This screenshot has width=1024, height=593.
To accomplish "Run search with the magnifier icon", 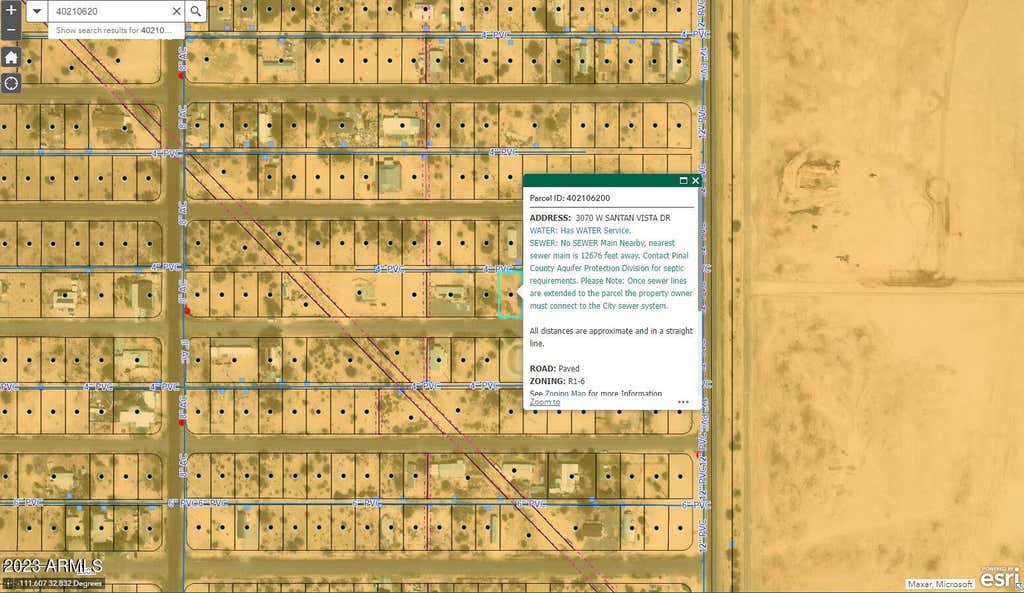I will pyautogui.click(x=196, y=10).
